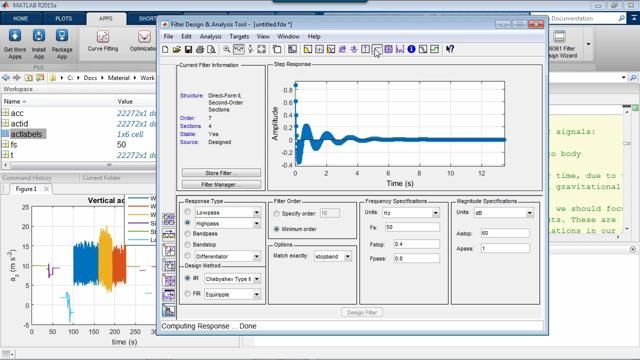This screenshot has height=360, width=640.
Task: Open the Filter Manager
Action: (221, 184)
